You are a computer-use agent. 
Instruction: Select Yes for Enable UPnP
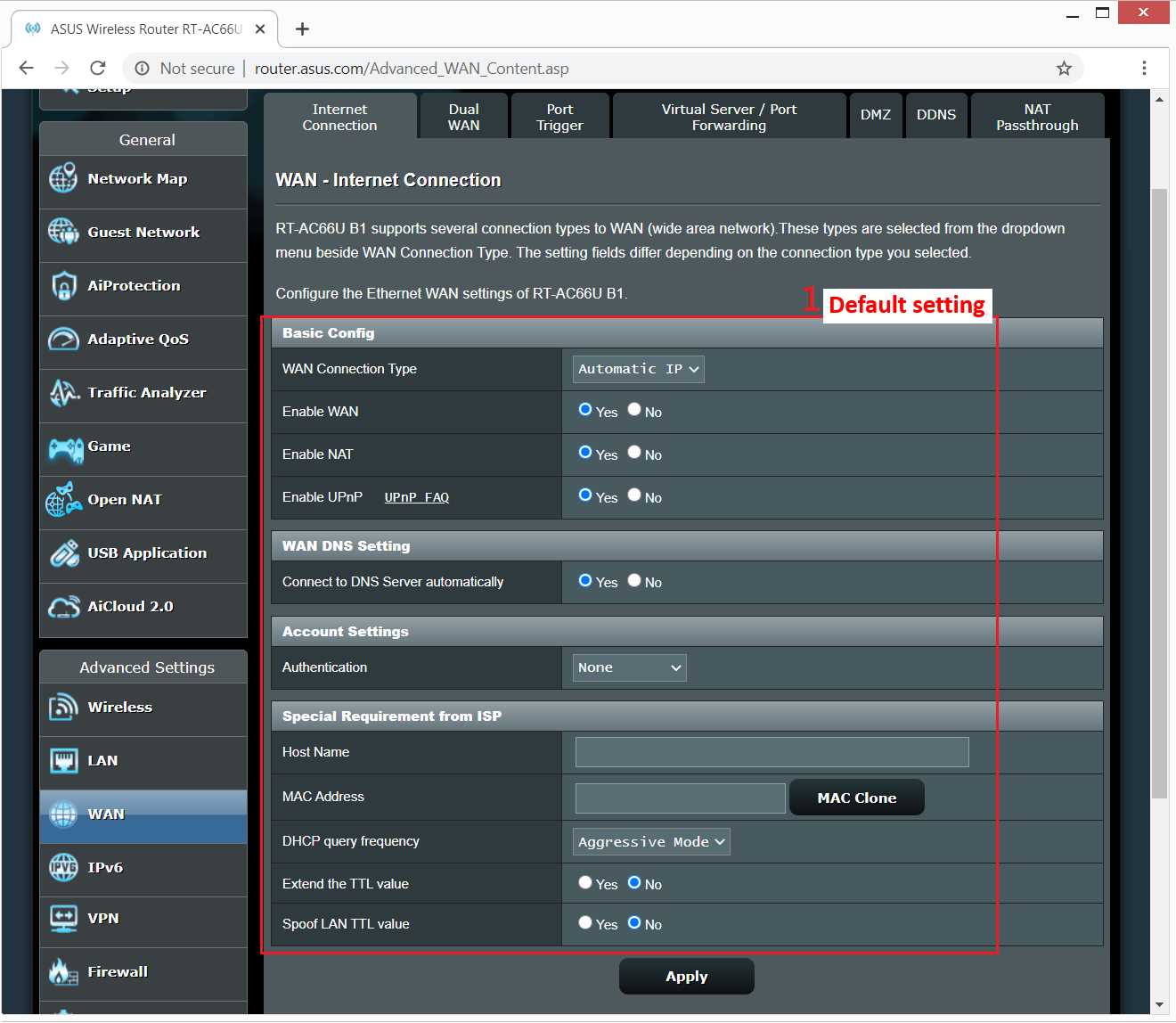tap(585, 495)
